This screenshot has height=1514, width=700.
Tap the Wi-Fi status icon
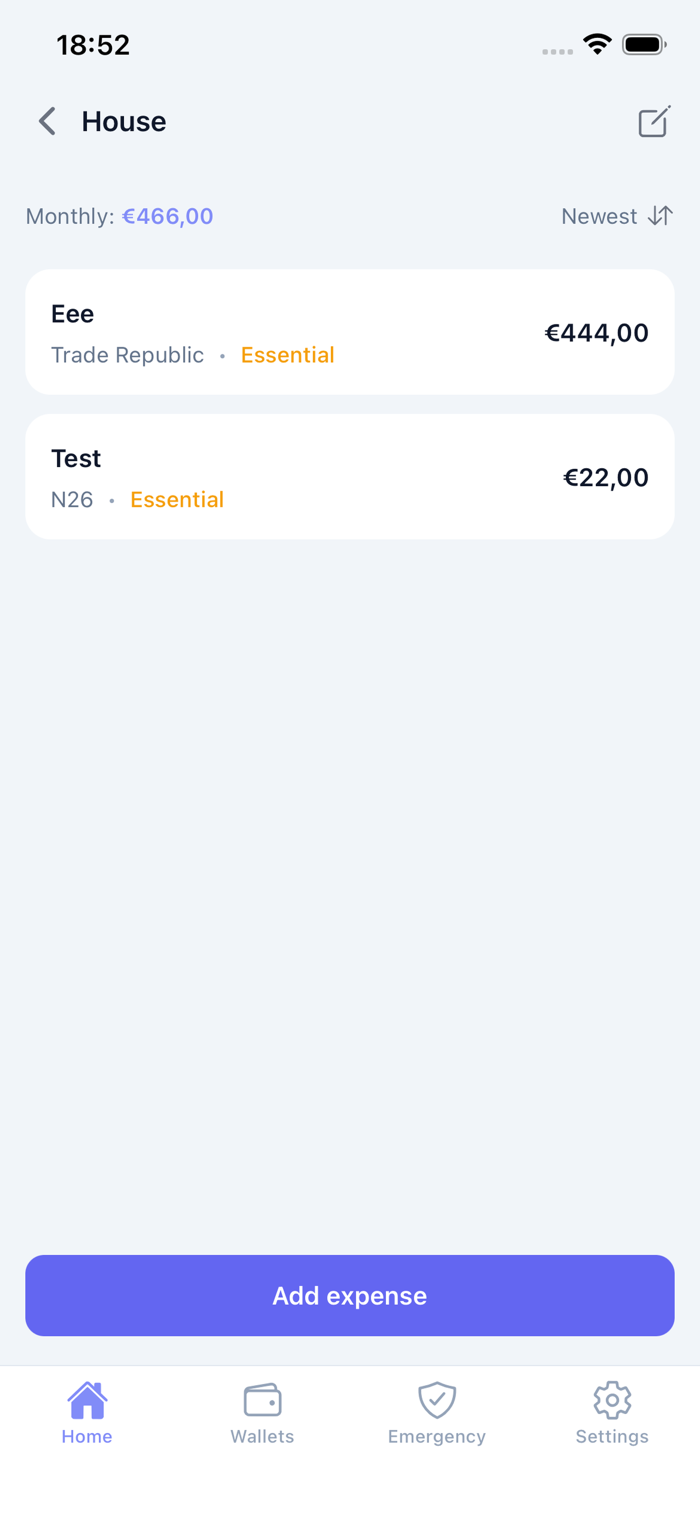tap(597, 45)
